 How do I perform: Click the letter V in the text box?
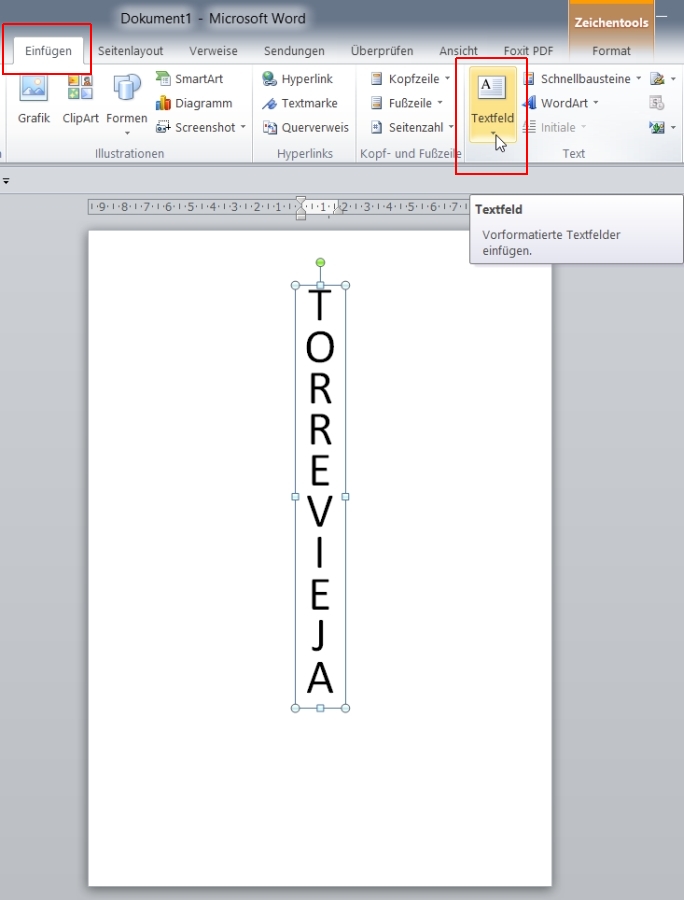319,512
